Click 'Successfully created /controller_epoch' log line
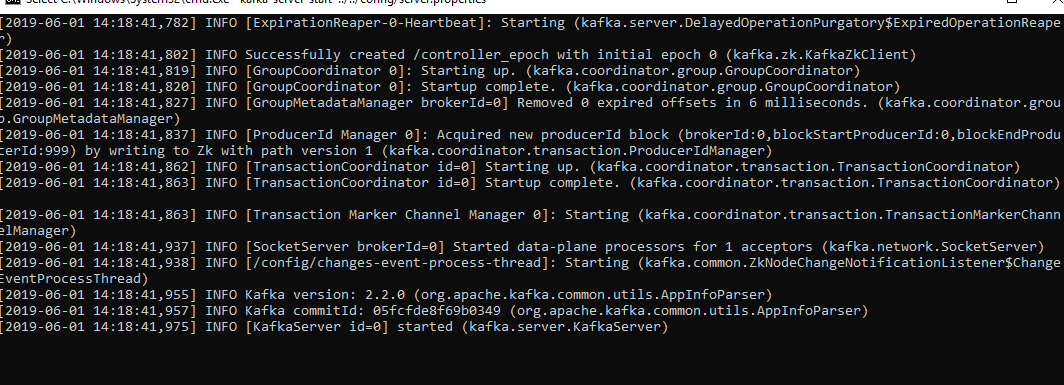The width and height of the screenshot is (1064, 385). click(x=458, y=54)
